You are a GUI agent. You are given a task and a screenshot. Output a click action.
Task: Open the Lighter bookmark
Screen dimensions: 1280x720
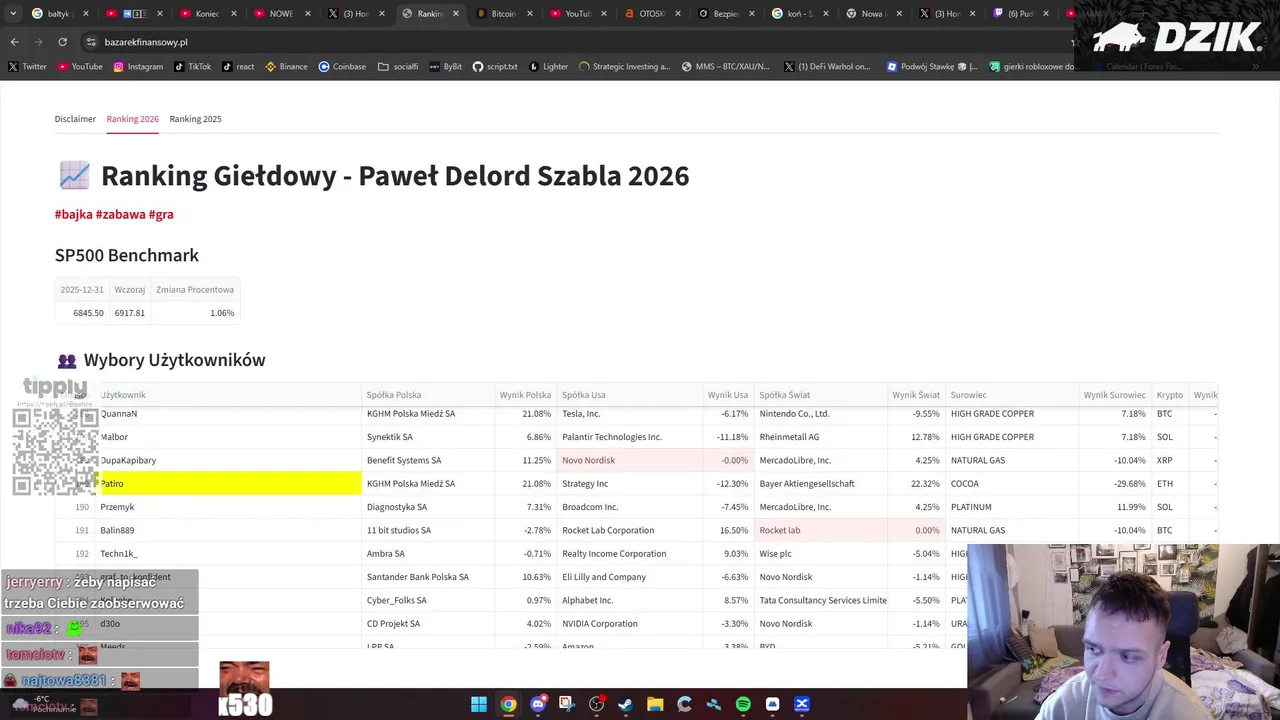click(x=548, y=67)
